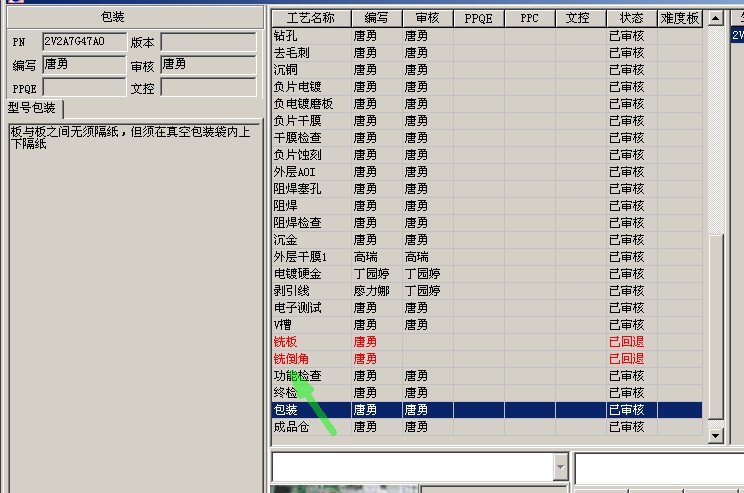Click the 编写 column header
The image size is (744, 493).
(x=377, y=19)
